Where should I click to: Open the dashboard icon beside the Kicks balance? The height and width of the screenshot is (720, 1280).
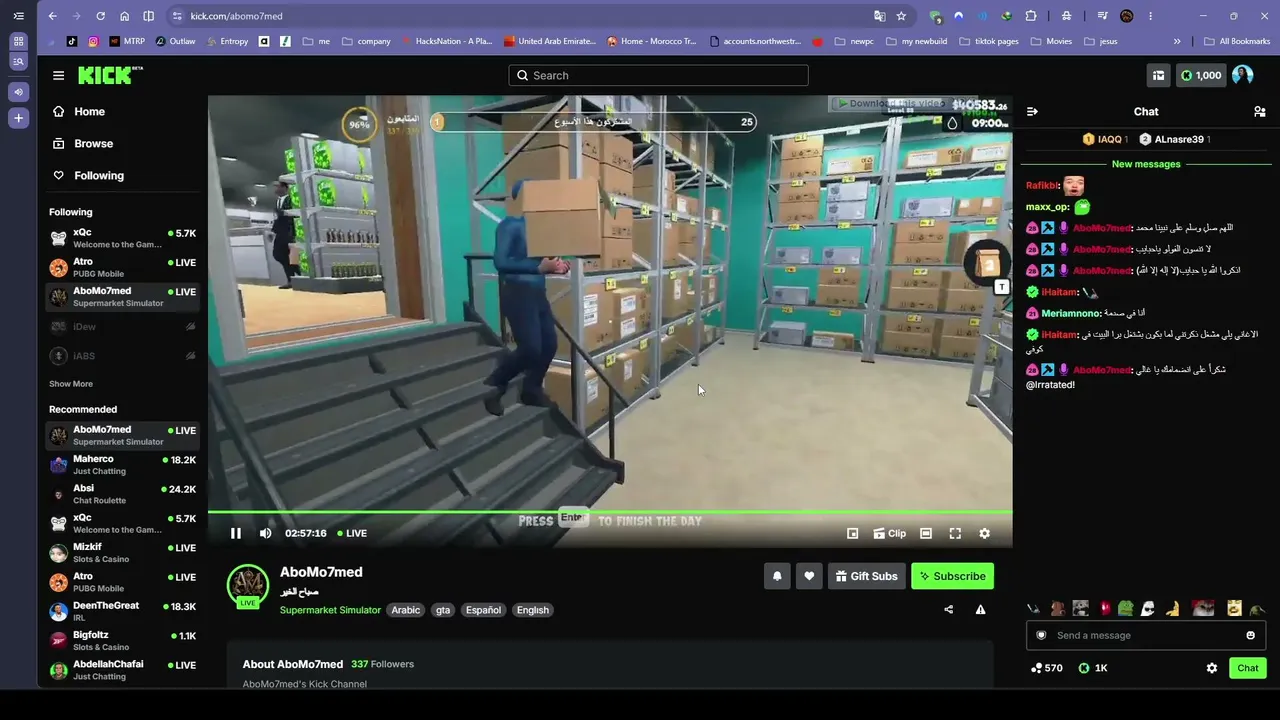[1158, 75]
